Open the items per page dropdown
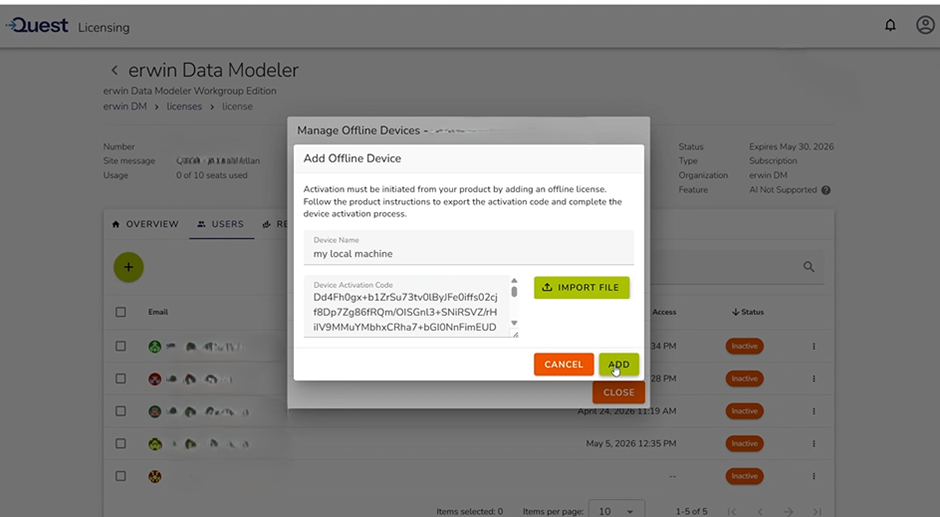 [616, 510]
